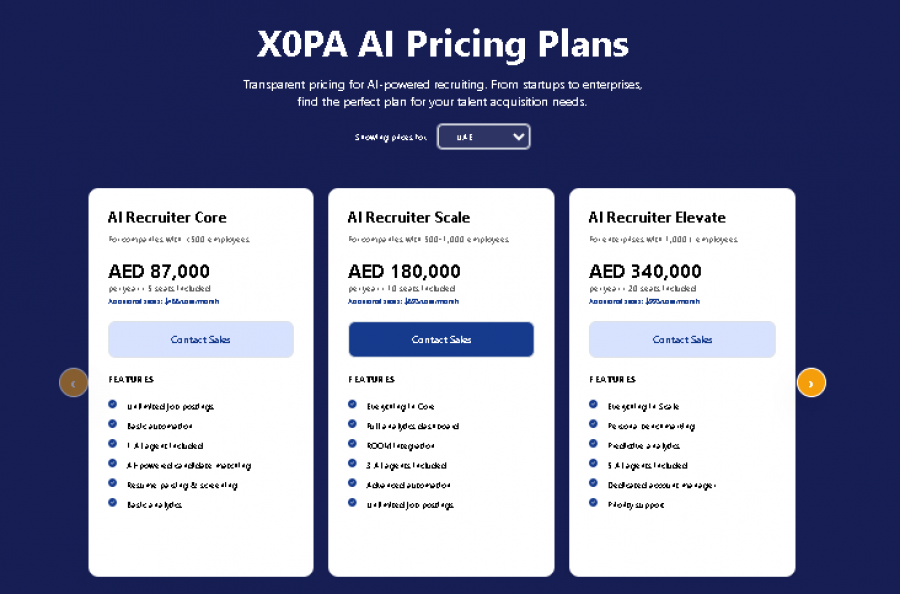This screenshot has height=594, width=900.
Task: Click Contact Sales for AI Recruiter Scale
Action: click(x=441, y=339)
